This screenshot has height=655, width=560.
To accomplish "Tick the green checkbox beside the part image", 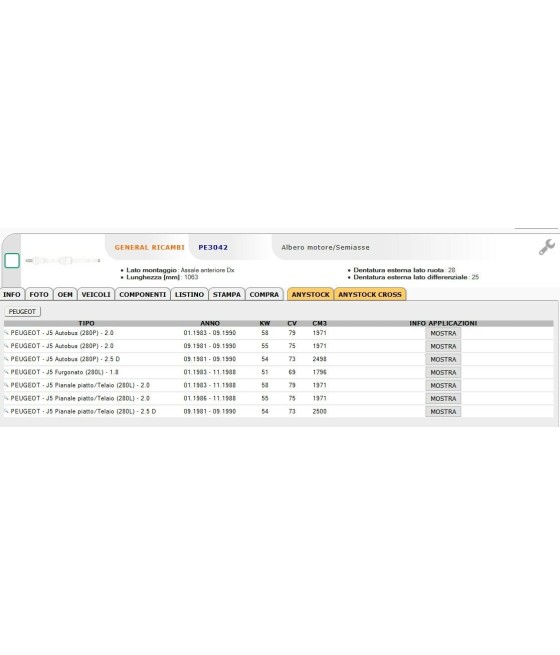I will [12, 260].
